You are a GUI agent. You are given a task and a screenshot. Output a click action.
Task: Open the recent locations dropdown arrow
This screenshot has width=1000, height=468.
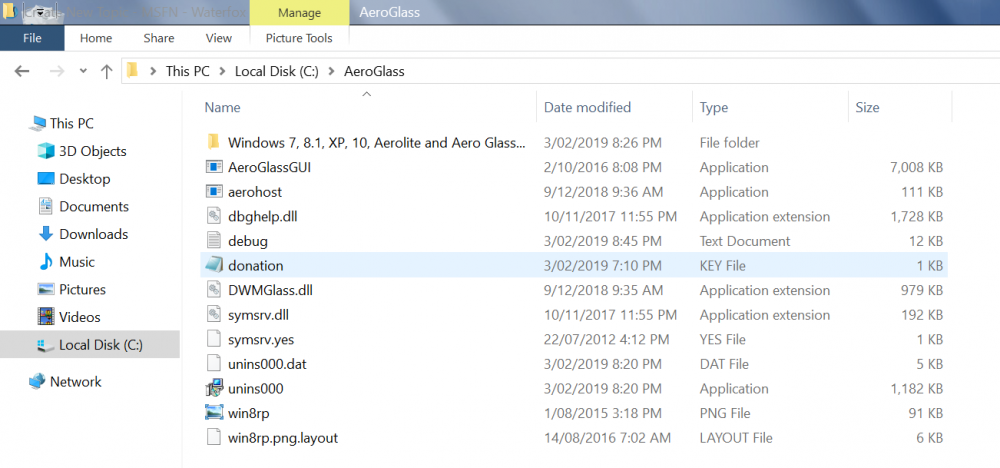82,72
